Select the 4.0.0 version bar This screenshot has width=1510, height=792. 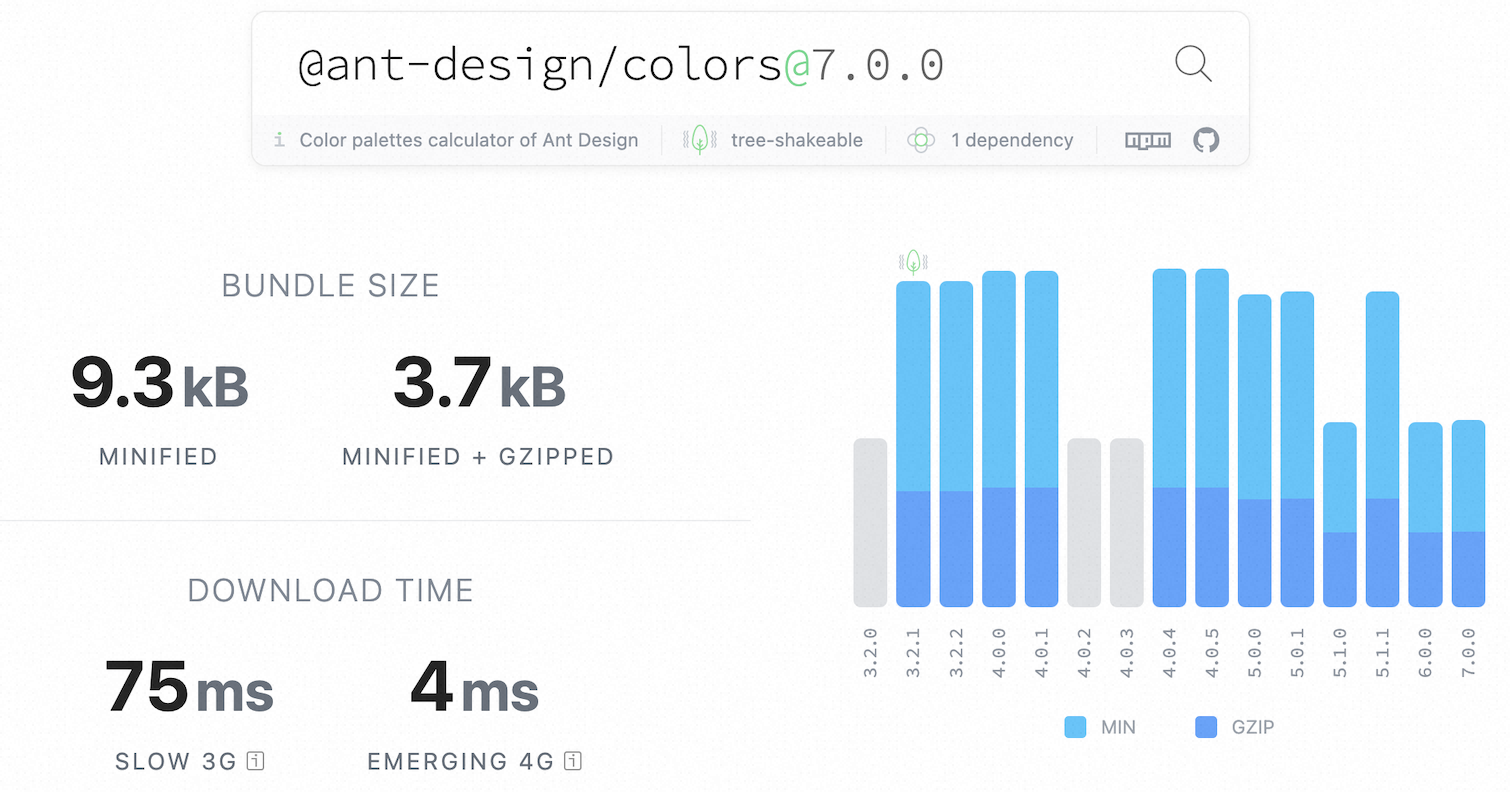[x=999, y=439]
